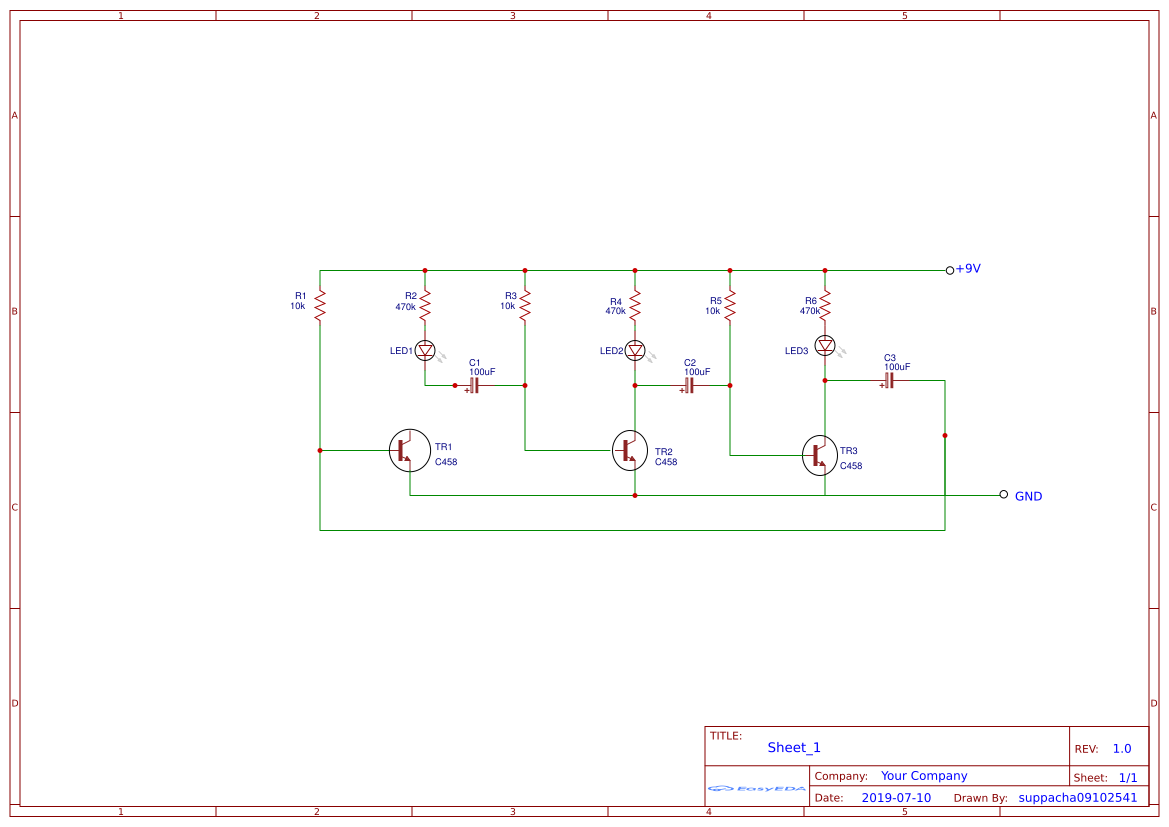Click the Sheet_1 title text
Screen dimensions: 1169x827
794,747
